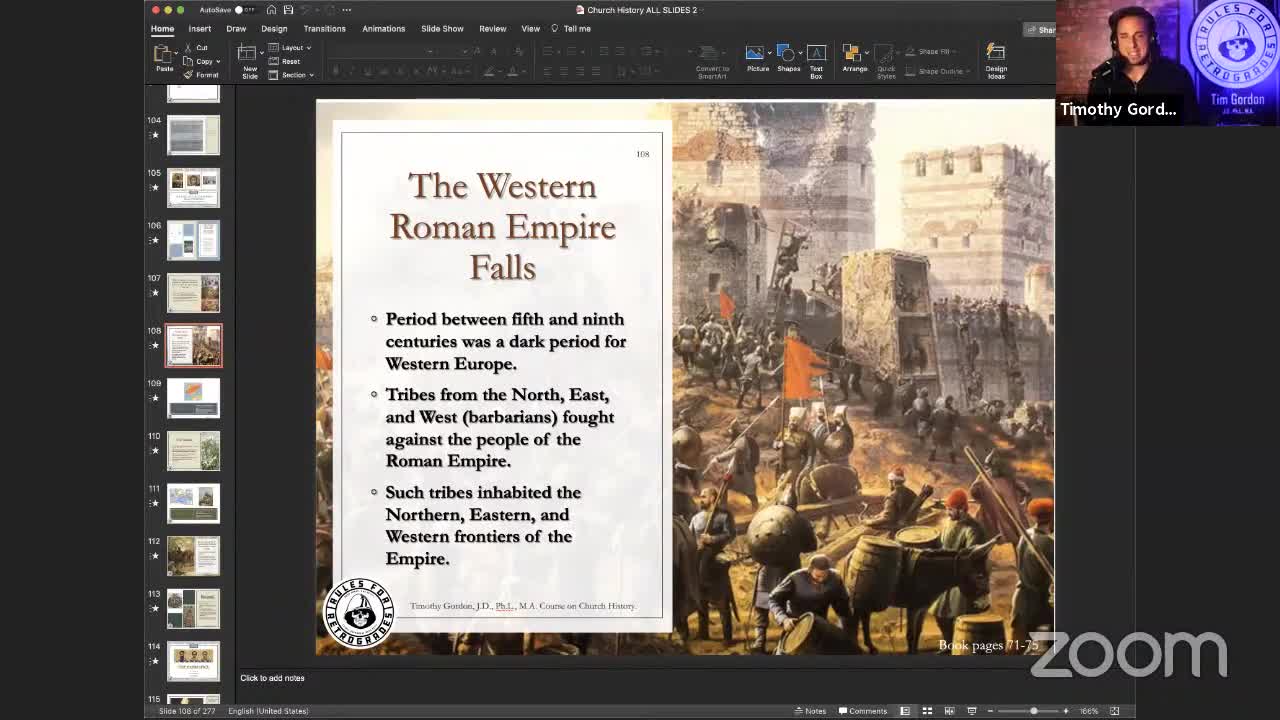Click the slide title 'The Western Roman Empire Falls'
The image size is (1280, 720).
502,227
